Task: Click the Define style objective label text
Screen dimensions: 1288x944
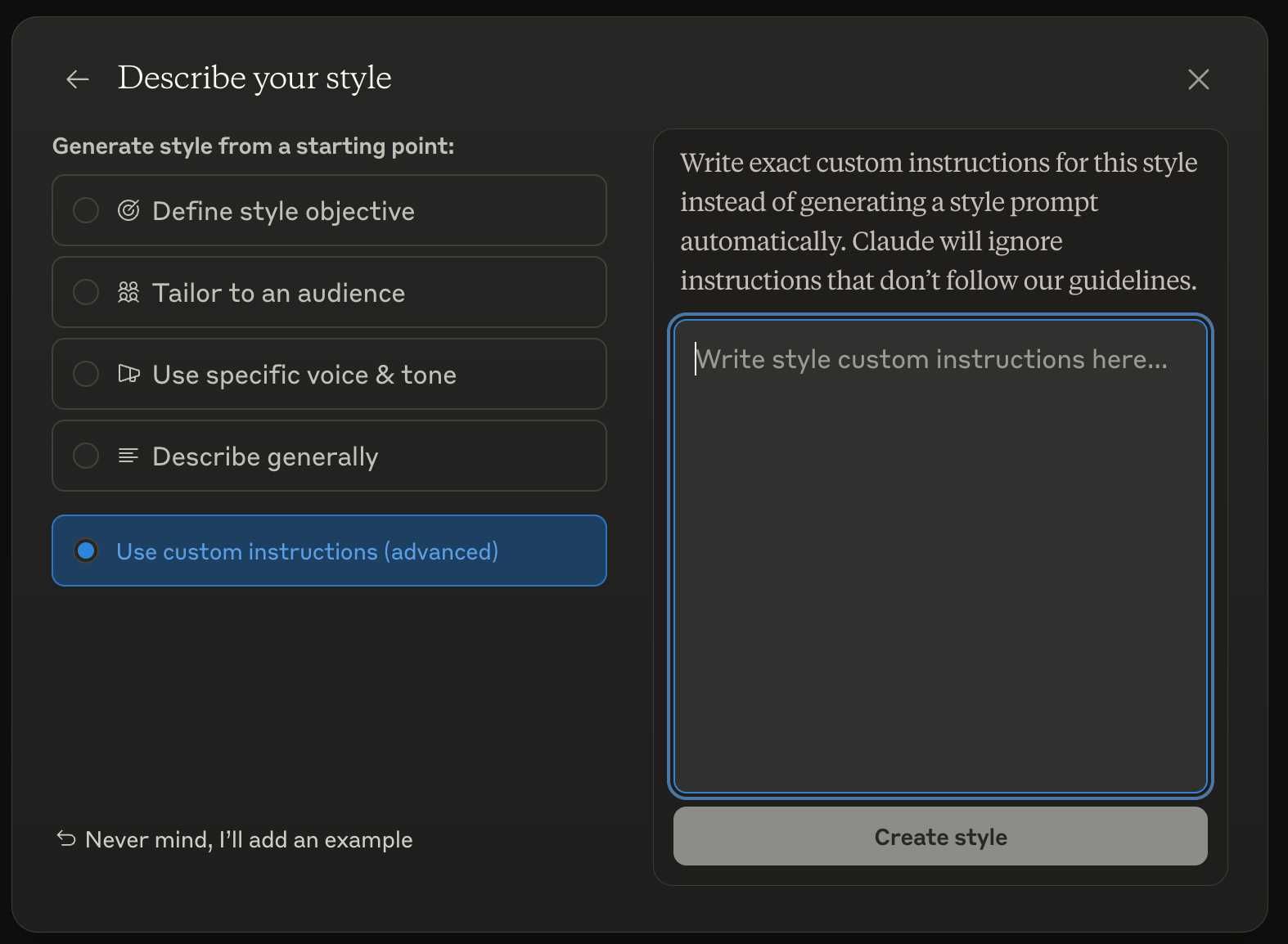Action: pos(283,211)
